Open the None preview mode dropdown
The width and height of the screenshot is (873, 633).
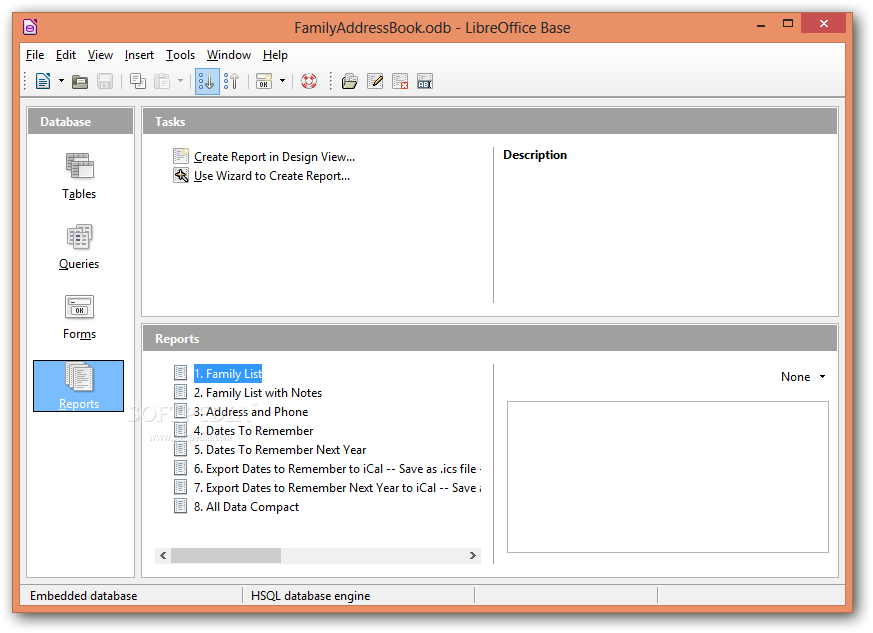803,377
